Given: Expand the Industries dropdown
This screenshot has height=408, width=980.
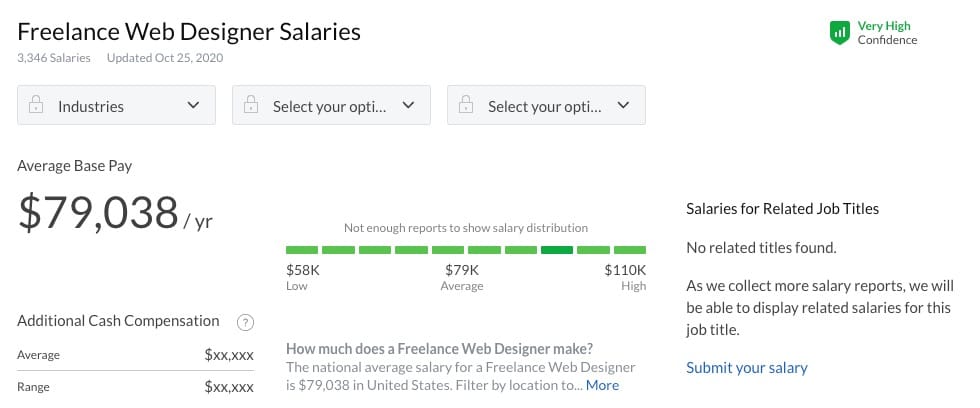Looking at the screenshot, I should point(116,105).
